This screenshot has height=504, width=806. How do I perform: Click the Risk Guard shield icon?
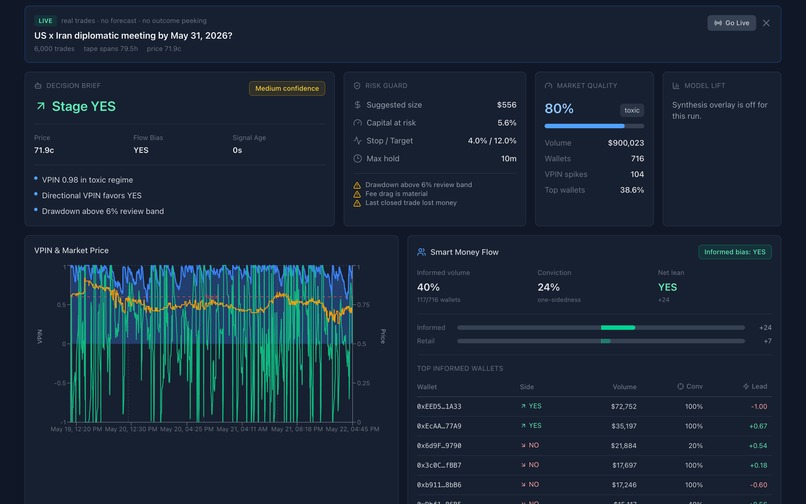click(357, 86)
